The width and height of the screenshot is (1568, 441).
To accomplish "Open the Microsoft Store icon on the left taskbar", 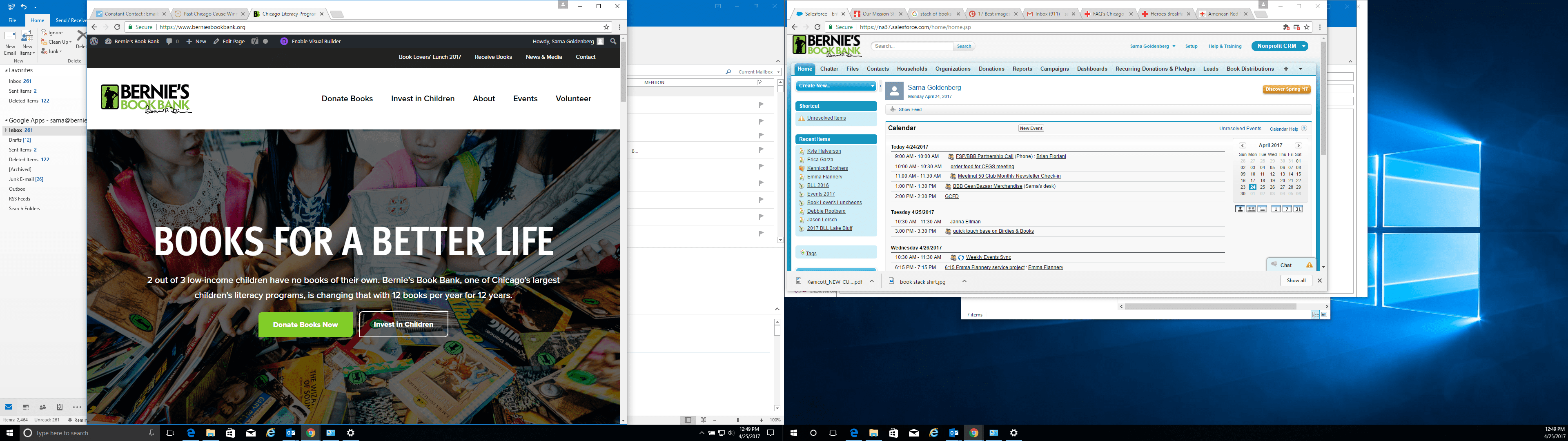I will point(230,433).
